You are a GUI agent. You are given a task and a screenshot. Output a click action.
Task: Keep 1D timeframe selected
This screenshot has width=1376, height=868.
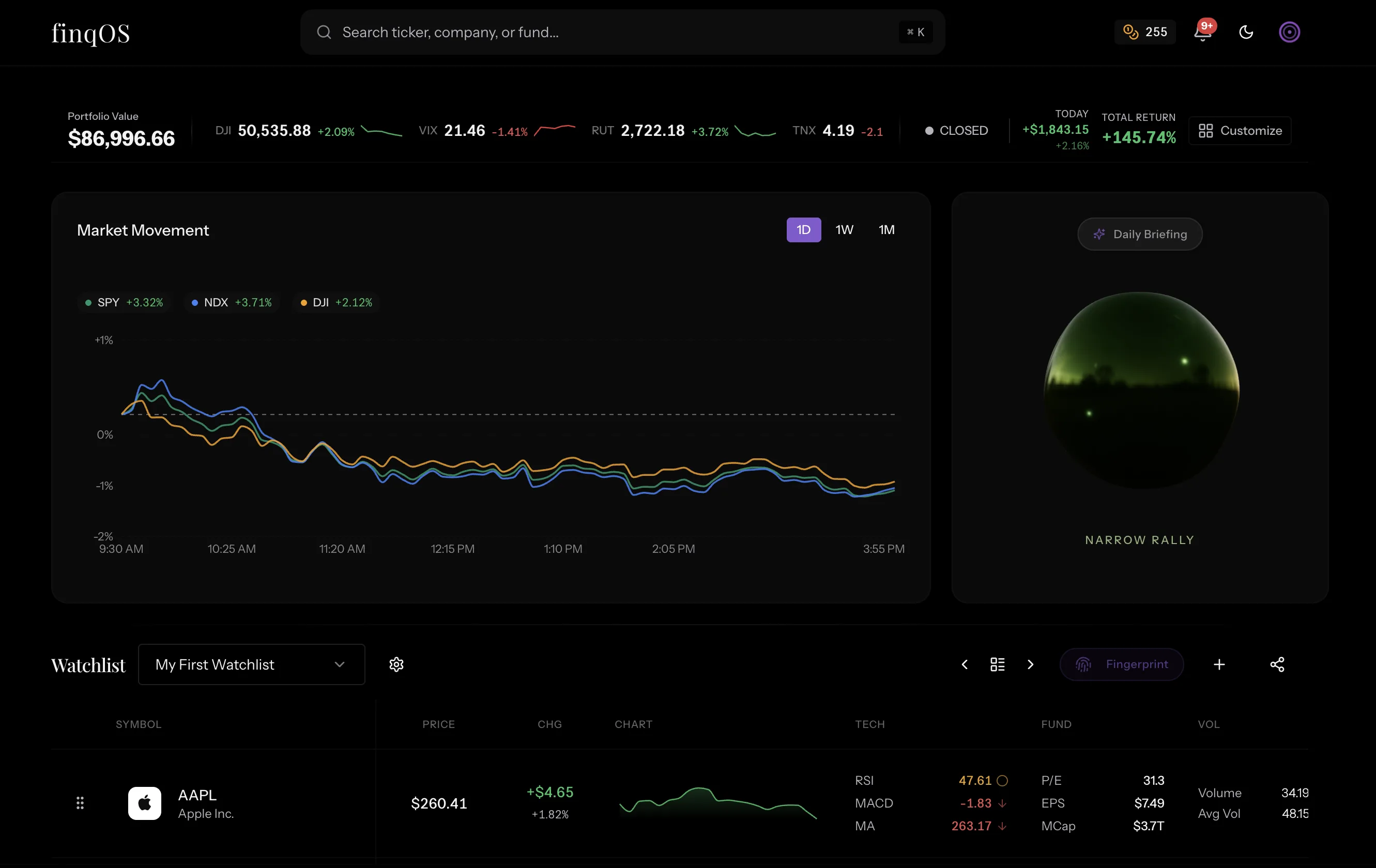point(803,229)
